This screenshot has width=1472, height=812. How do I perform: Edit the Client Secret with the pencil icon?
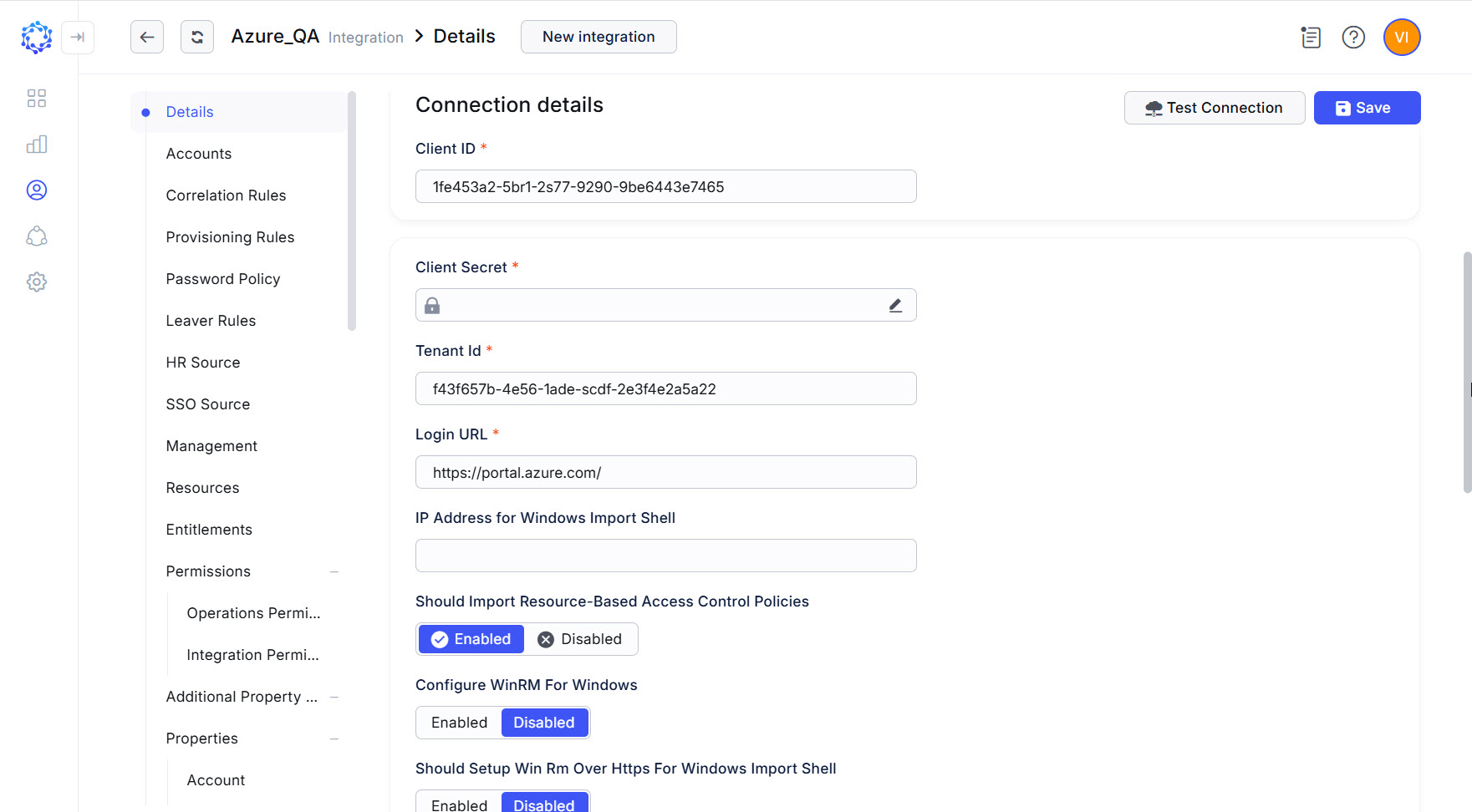click(894, 305)
